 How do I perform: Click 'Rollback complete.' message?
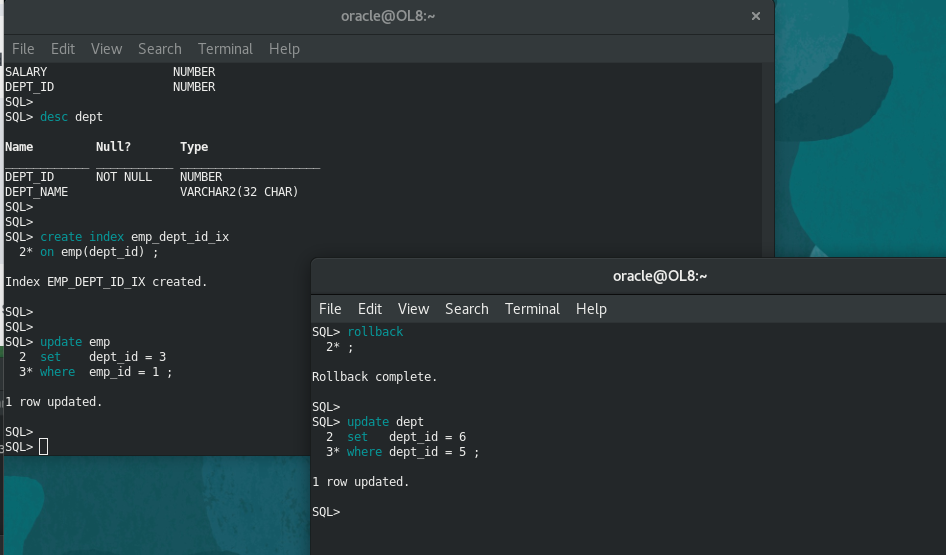coord(375,377)
